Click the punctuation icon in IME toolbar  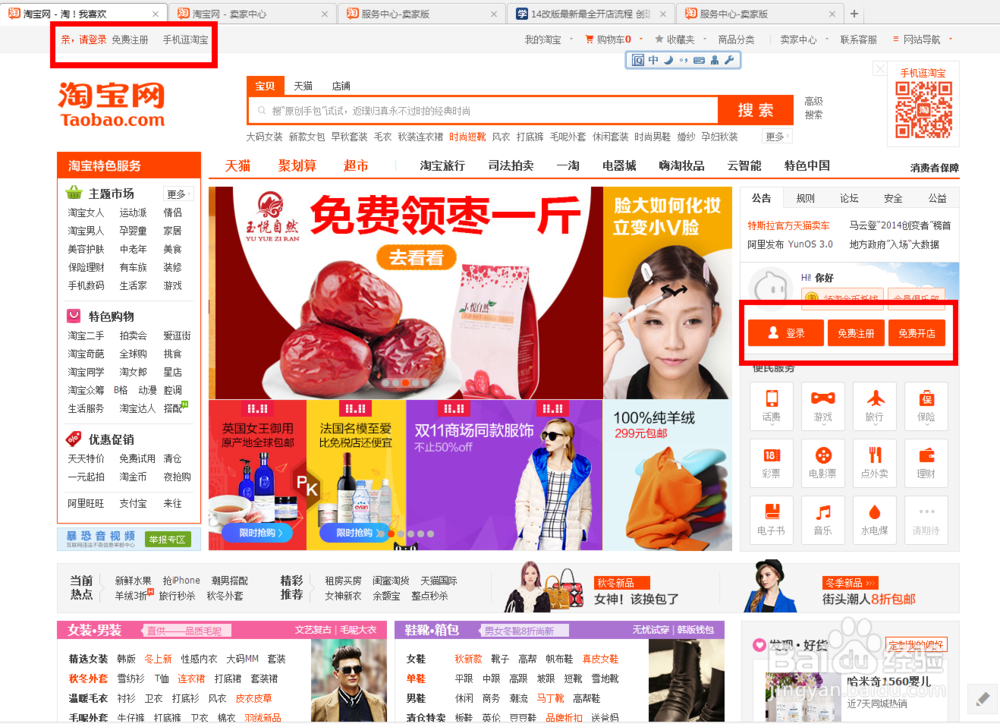683,60
